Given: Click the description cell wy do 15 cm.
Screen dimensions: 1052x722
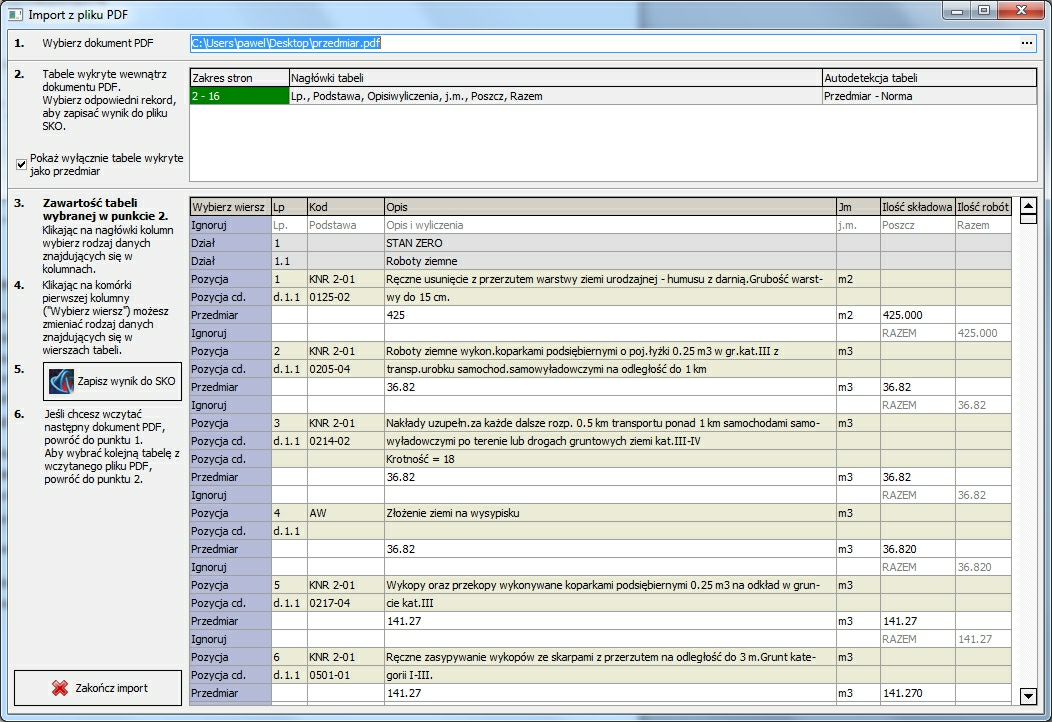Looking at the screenshot, I should click(x=610, y=297).
